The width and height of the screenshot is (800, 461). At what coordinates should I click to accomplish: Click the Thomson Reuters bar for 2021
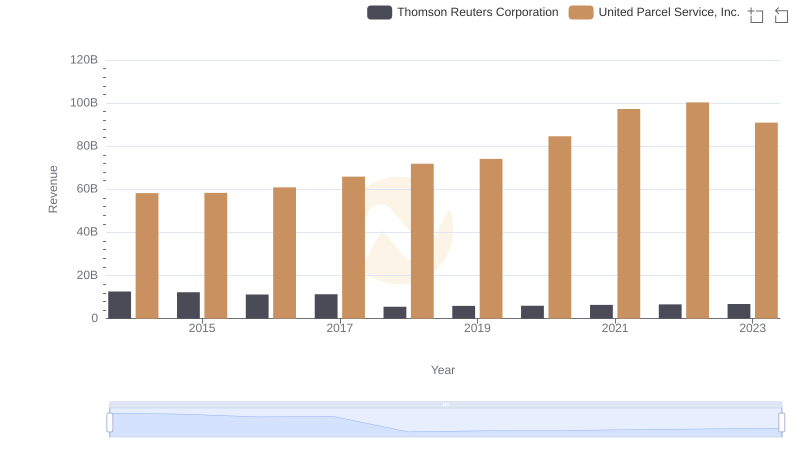(x=601, y=312)
